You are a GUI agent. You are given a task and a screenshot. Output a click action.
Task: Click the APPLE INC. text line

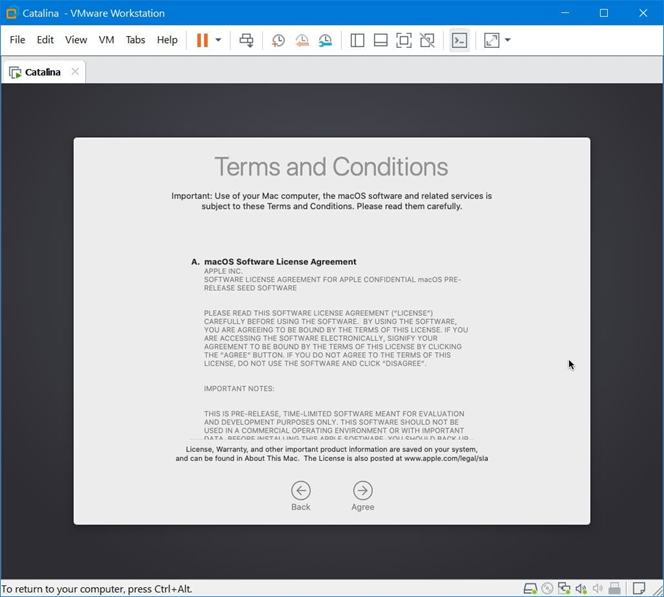[x=223, y=271]
